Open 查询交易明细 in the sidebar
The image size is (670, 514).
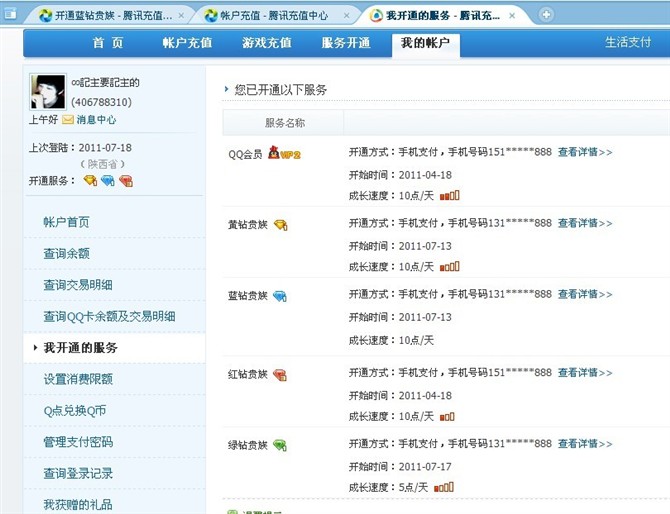point(78,285)
